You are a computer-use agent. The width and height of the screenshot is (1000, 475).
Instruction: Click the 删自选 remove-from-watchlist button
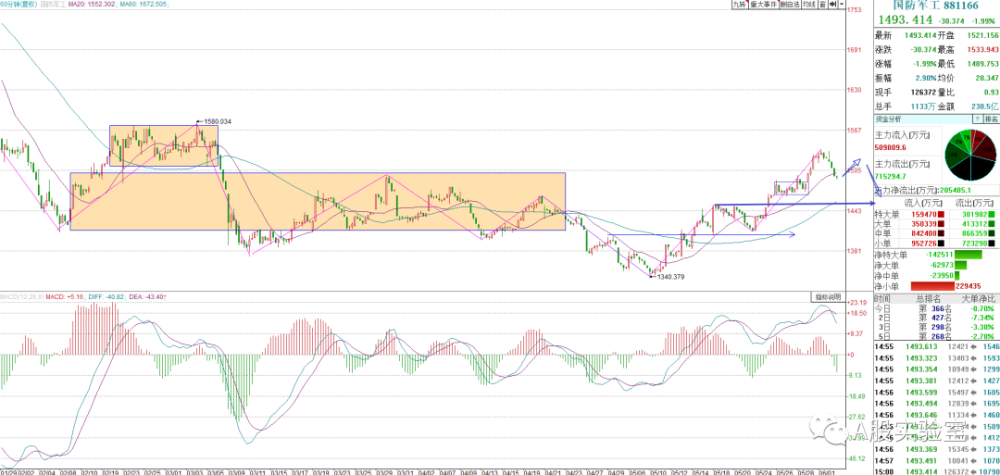pos(790,4)
